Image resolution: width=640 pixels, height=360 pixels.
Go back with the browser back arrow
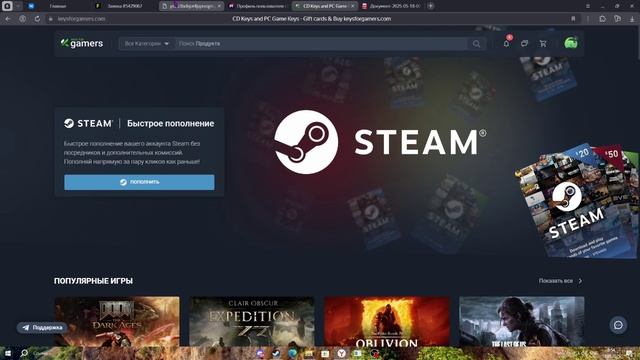pos(8,19)
